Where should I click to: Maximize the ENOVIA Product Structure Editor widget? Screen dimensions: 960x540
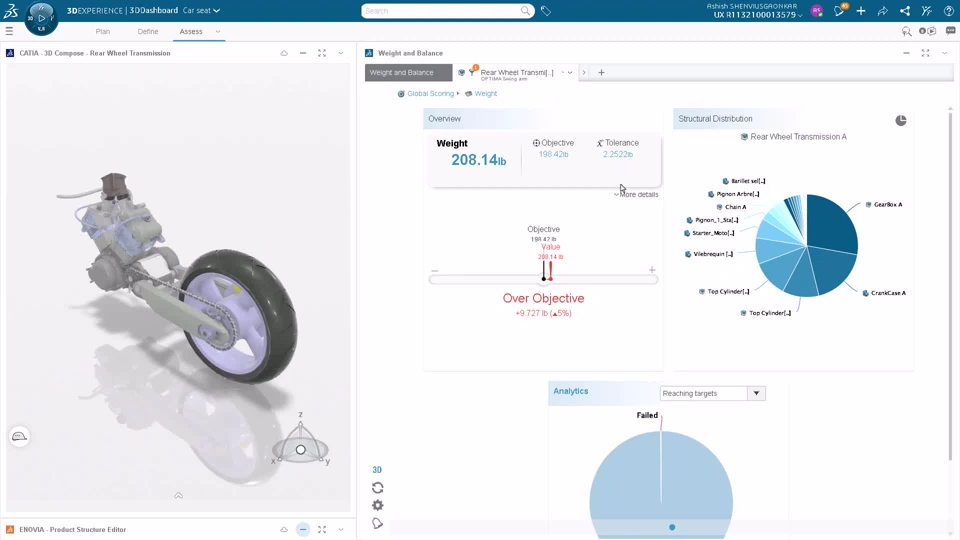(x=322, y=530)
